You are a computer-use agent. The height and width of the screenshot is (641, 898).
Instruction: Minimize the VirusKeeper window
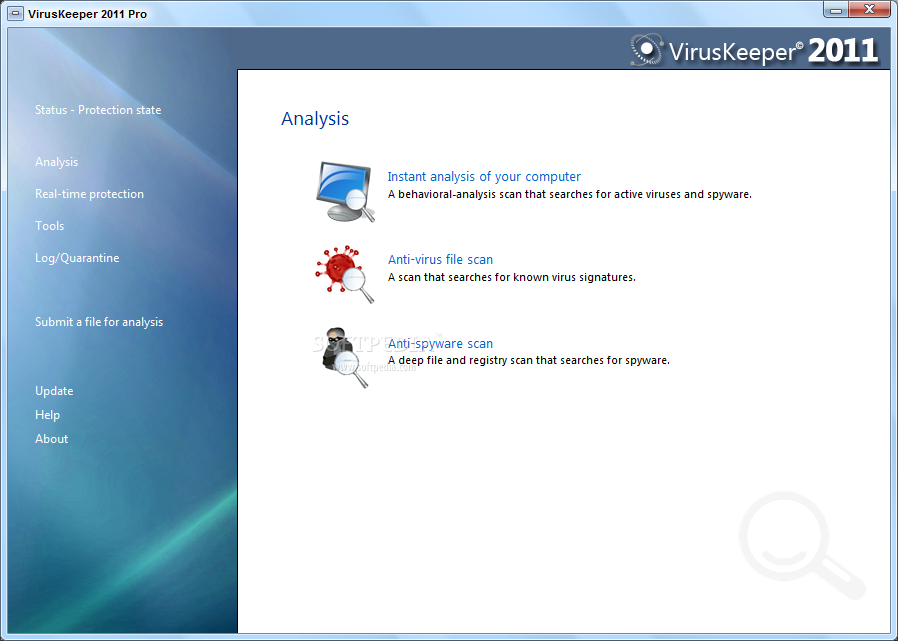pos(836,10)
